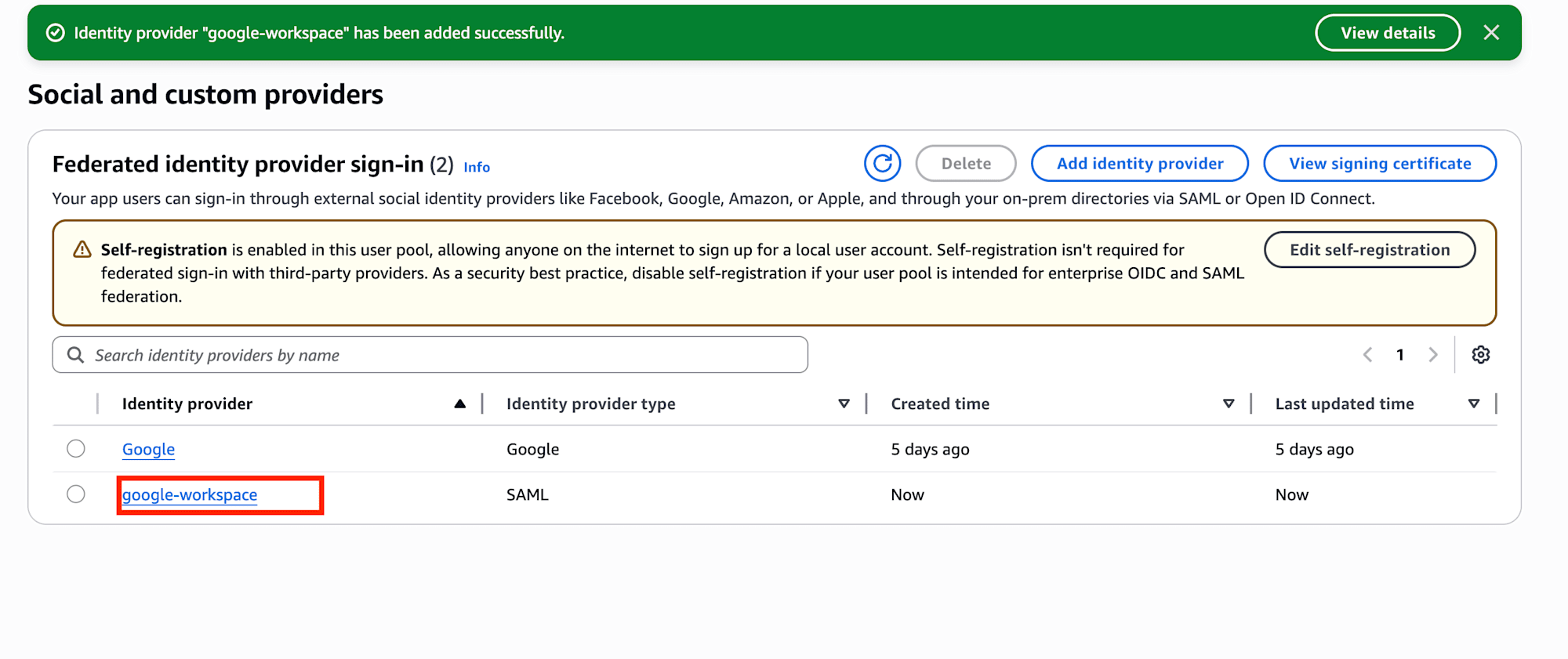
Task: Click Edit self-registration button
Action: [x=1369, y=249]
